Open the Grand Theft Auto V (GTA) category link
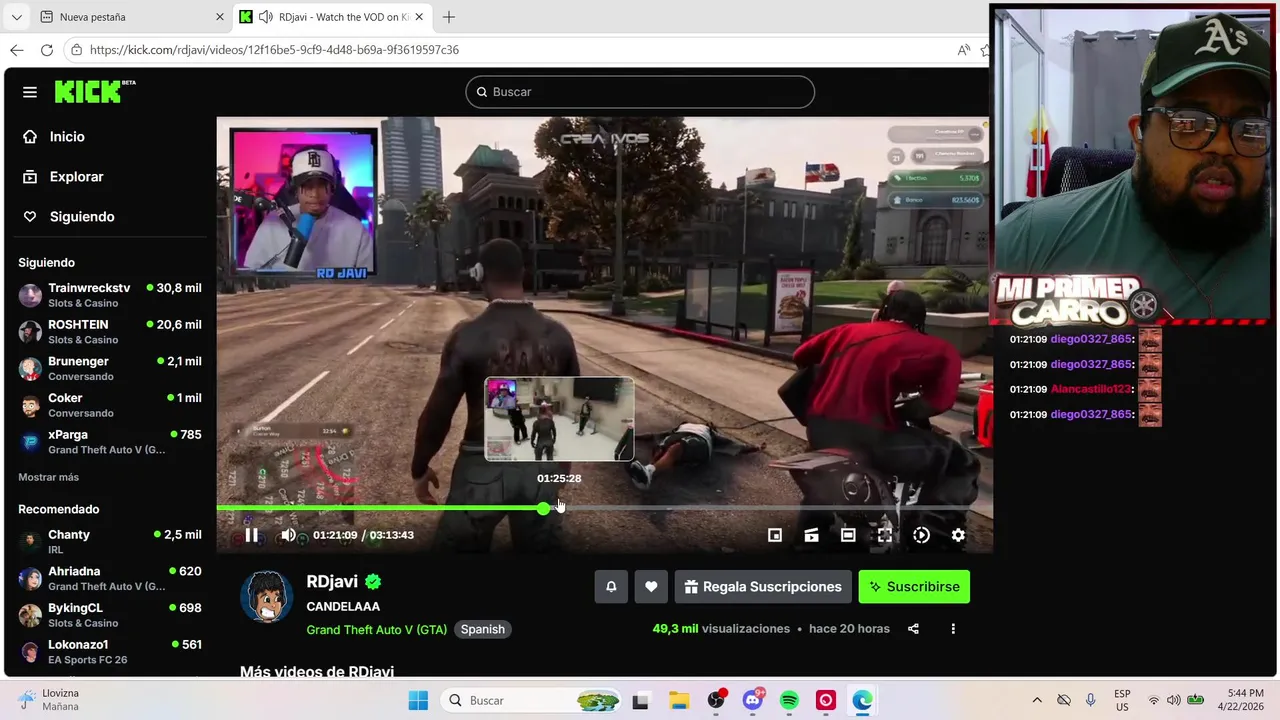This screenshot has height=720, width=1280. click(377, 629)
